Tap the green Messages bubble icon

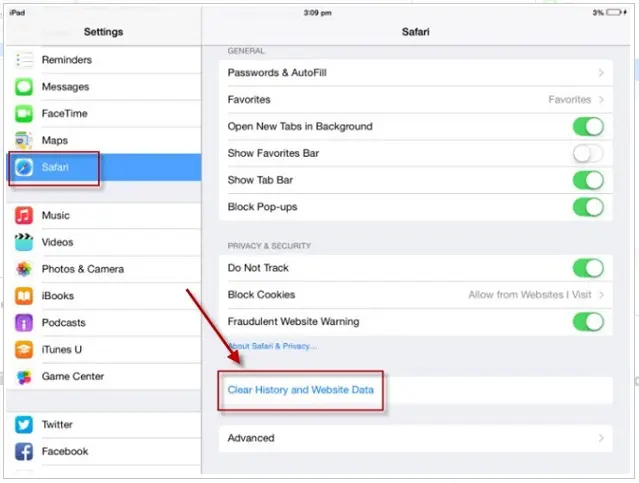(x=24, y=87)
